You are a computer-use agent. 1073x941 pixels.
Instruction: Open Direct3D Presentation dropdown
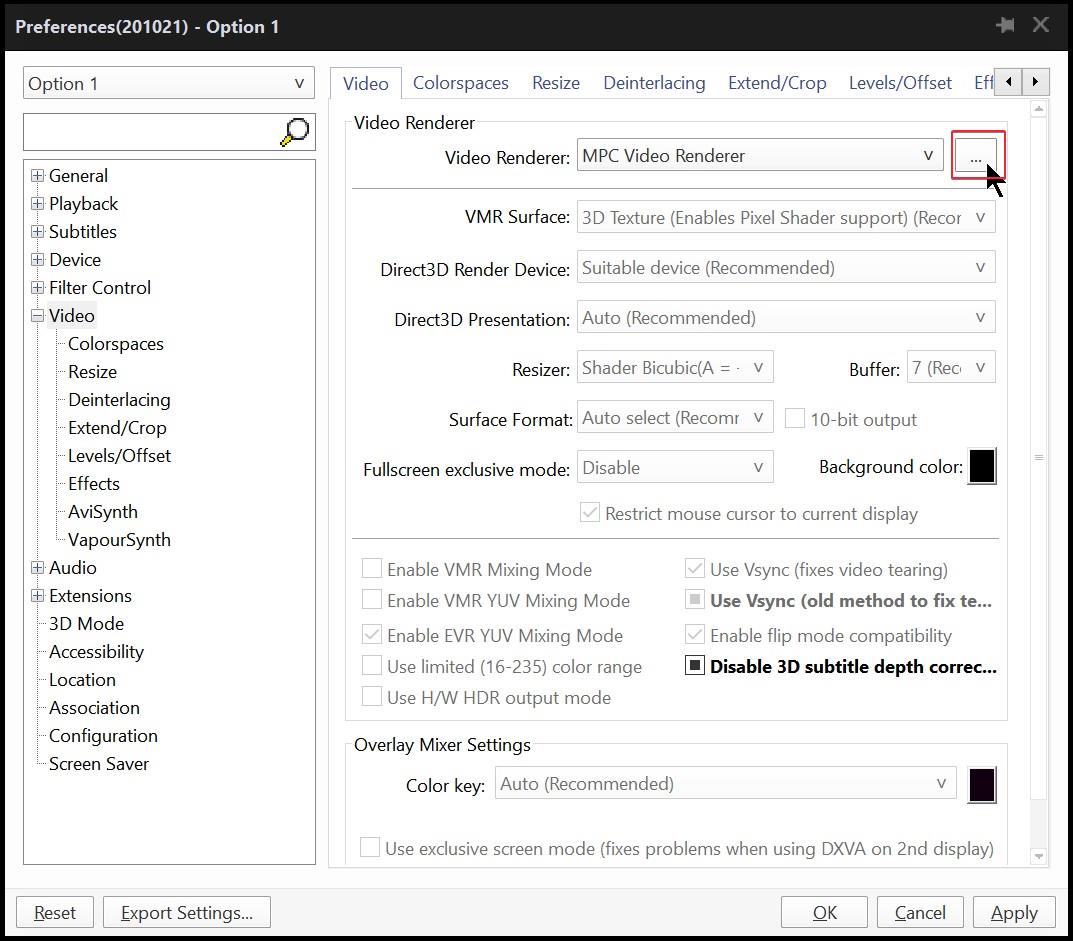coord(786,318)
